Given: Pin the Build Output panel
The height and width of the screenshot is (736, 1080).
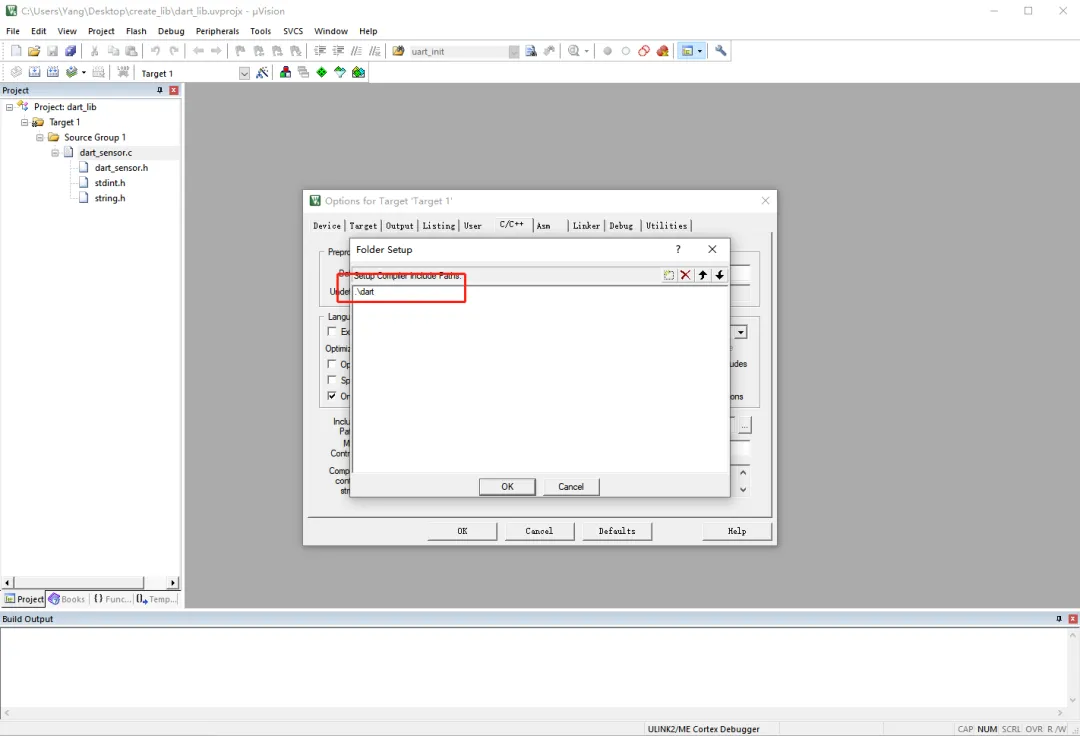Looking at the screenshot, I should pyautogui.click(x=1059, y=619).
